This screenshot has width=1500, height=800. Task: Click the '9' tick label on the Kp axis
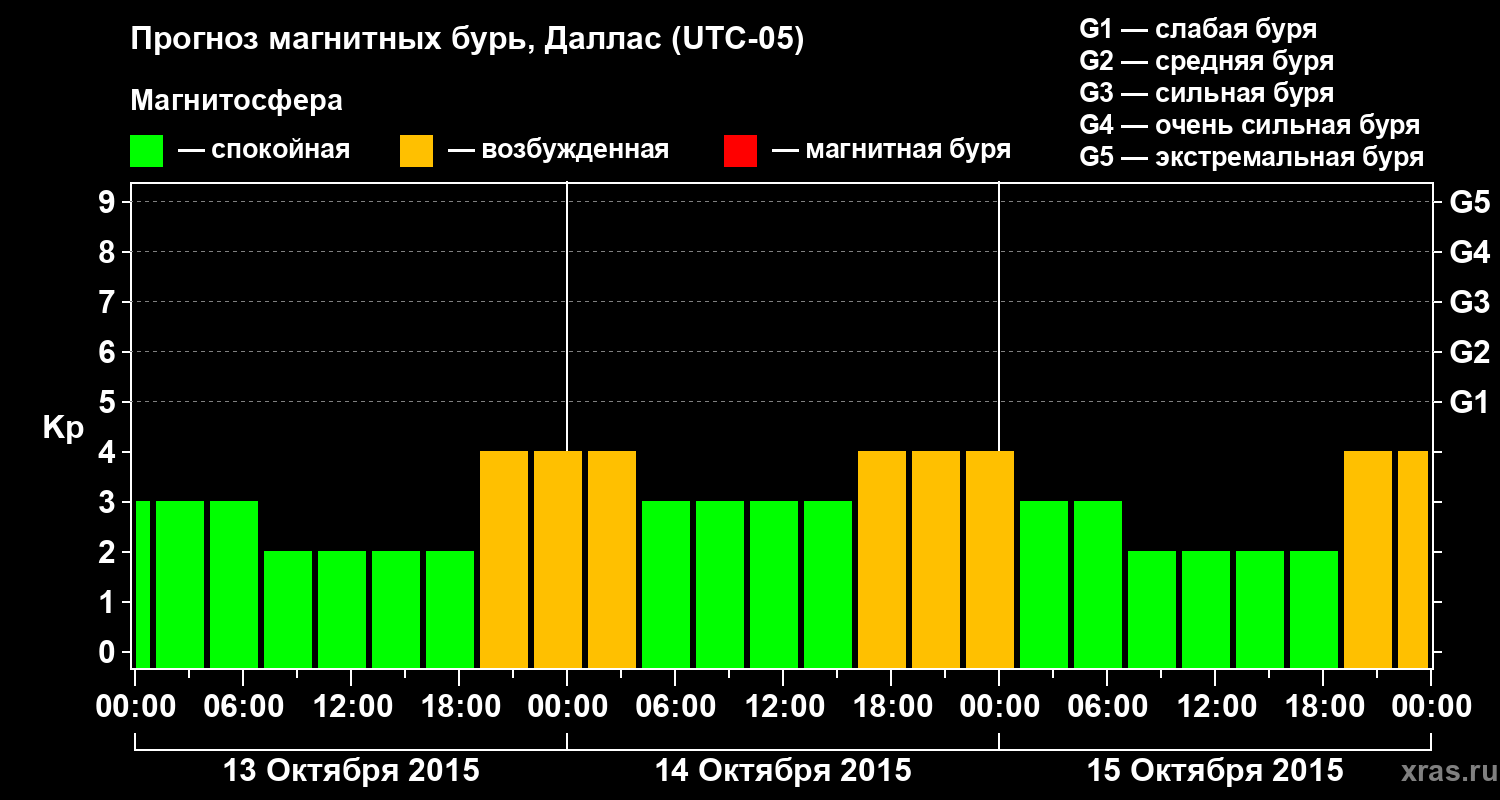click(109, 202)
